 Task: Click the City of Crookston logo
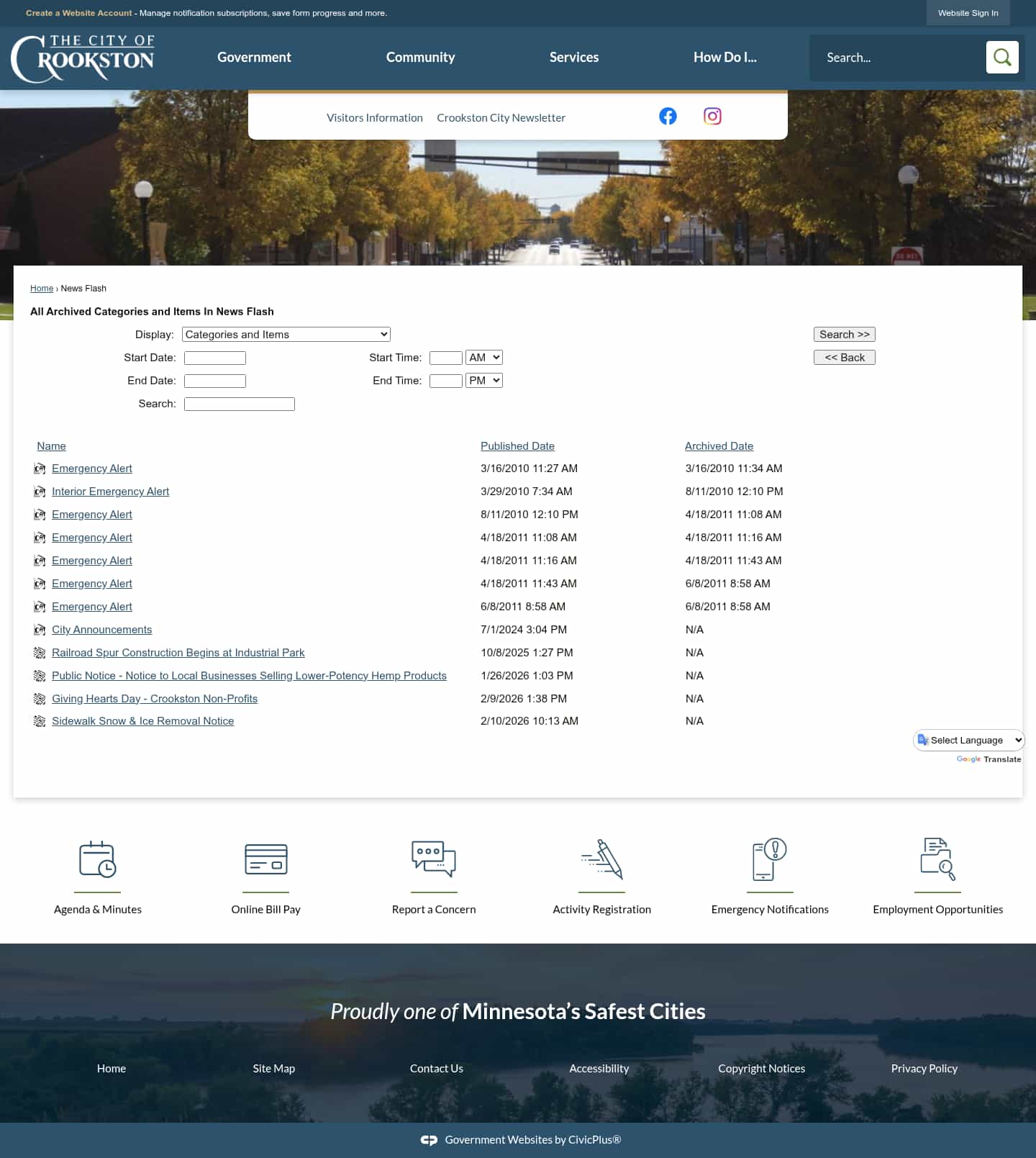[x=83, y=58]
